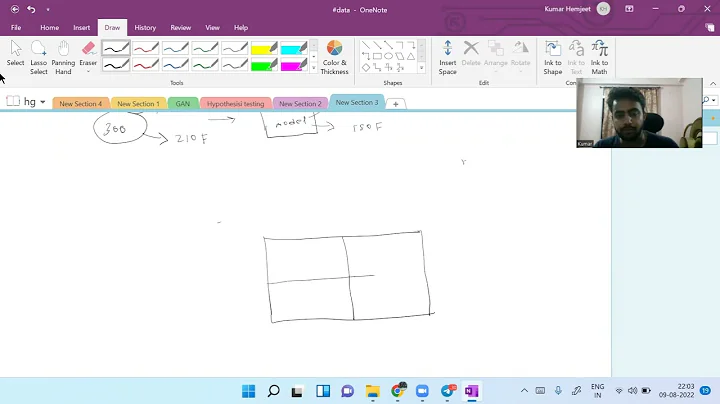Screen dimensions: 720x404
Task: Pick the Eraser tool
Action: click(88, 53)
